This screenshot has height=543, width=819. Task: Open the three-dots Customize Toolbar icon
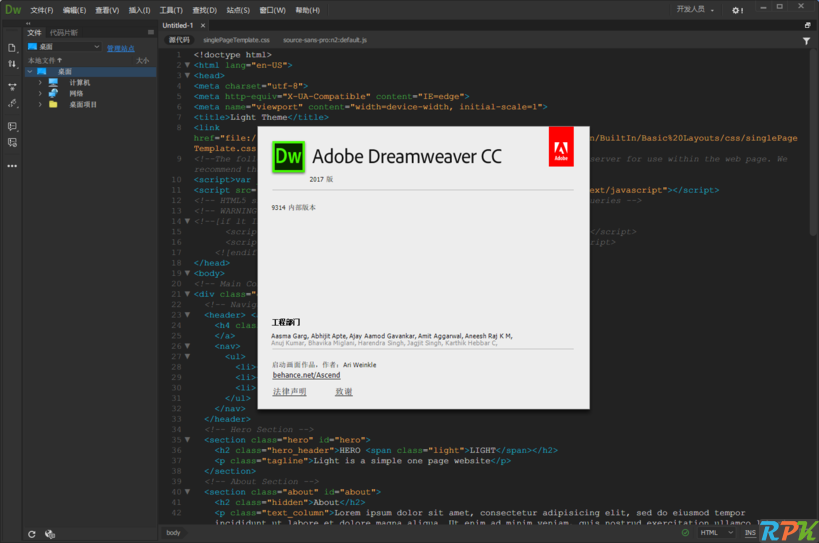[13, 166]
